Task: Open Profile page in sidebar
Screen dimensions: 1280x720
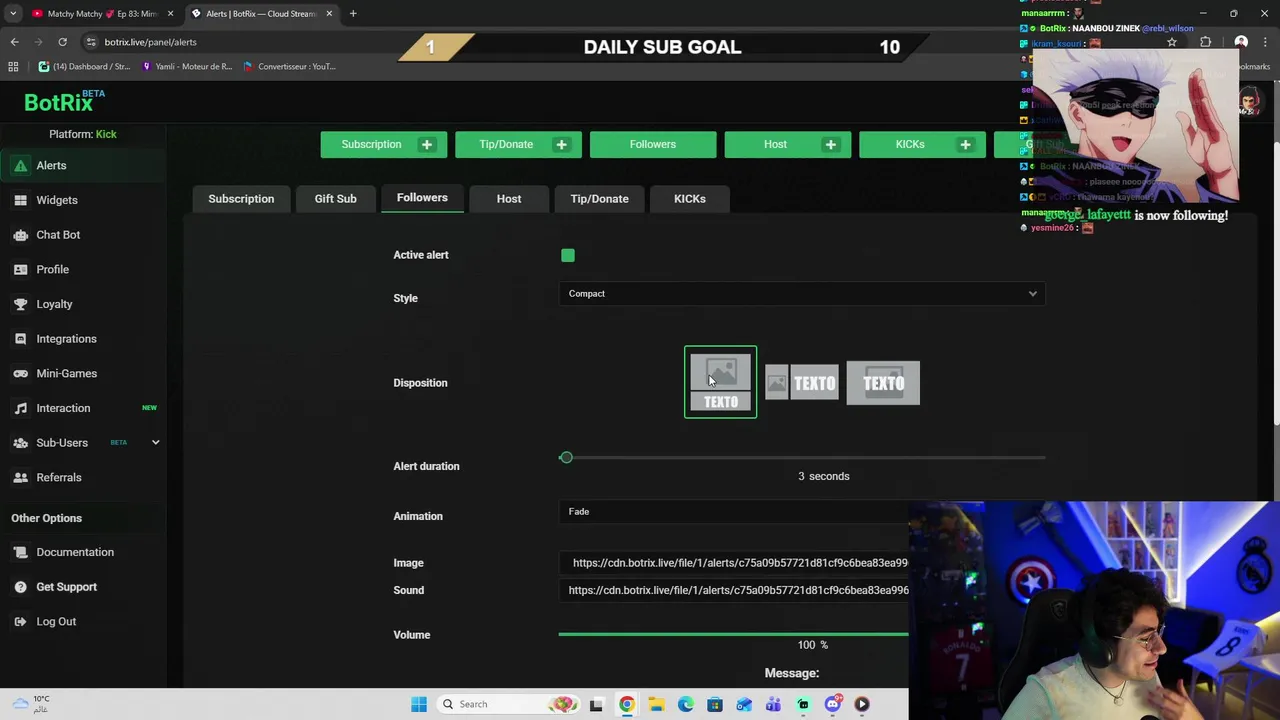Action: 52,270
